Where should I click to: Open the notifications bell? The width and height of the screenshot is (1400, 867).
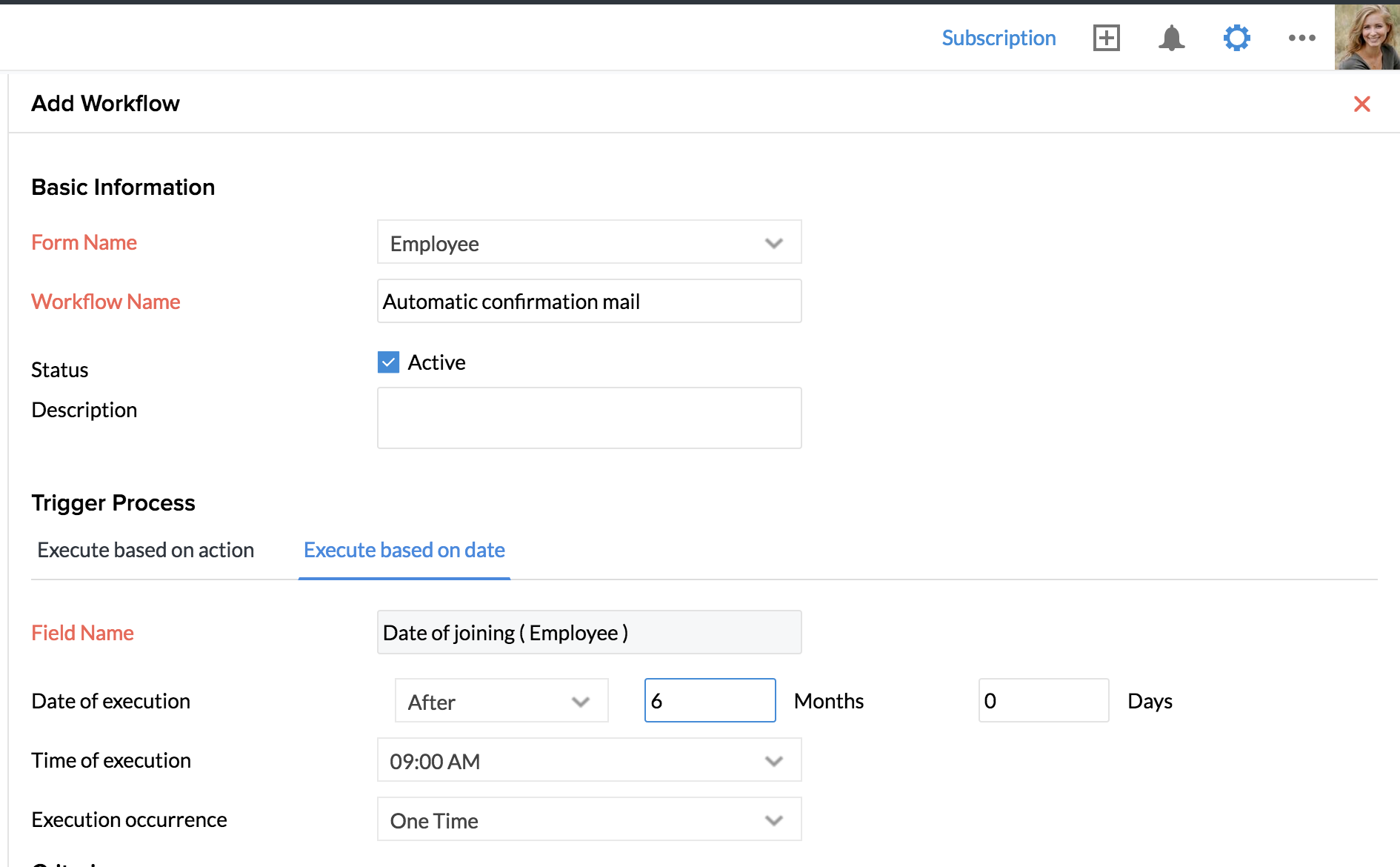tap(1171, 38)
